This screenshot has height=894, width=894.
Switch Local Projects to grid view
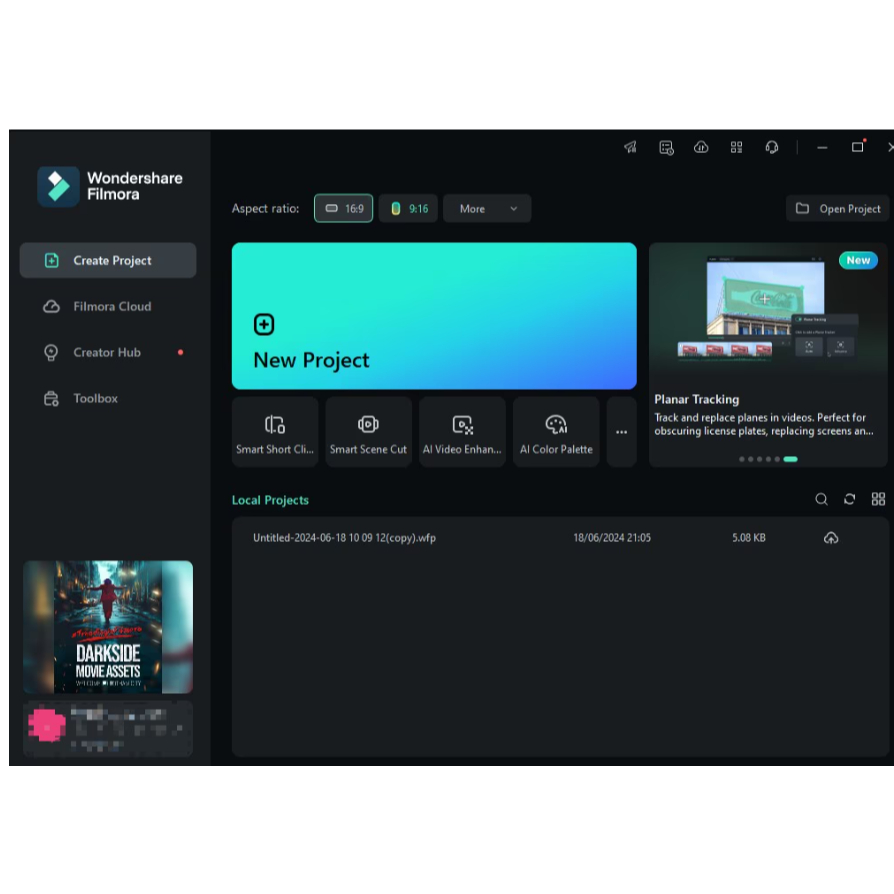point(878,499)
